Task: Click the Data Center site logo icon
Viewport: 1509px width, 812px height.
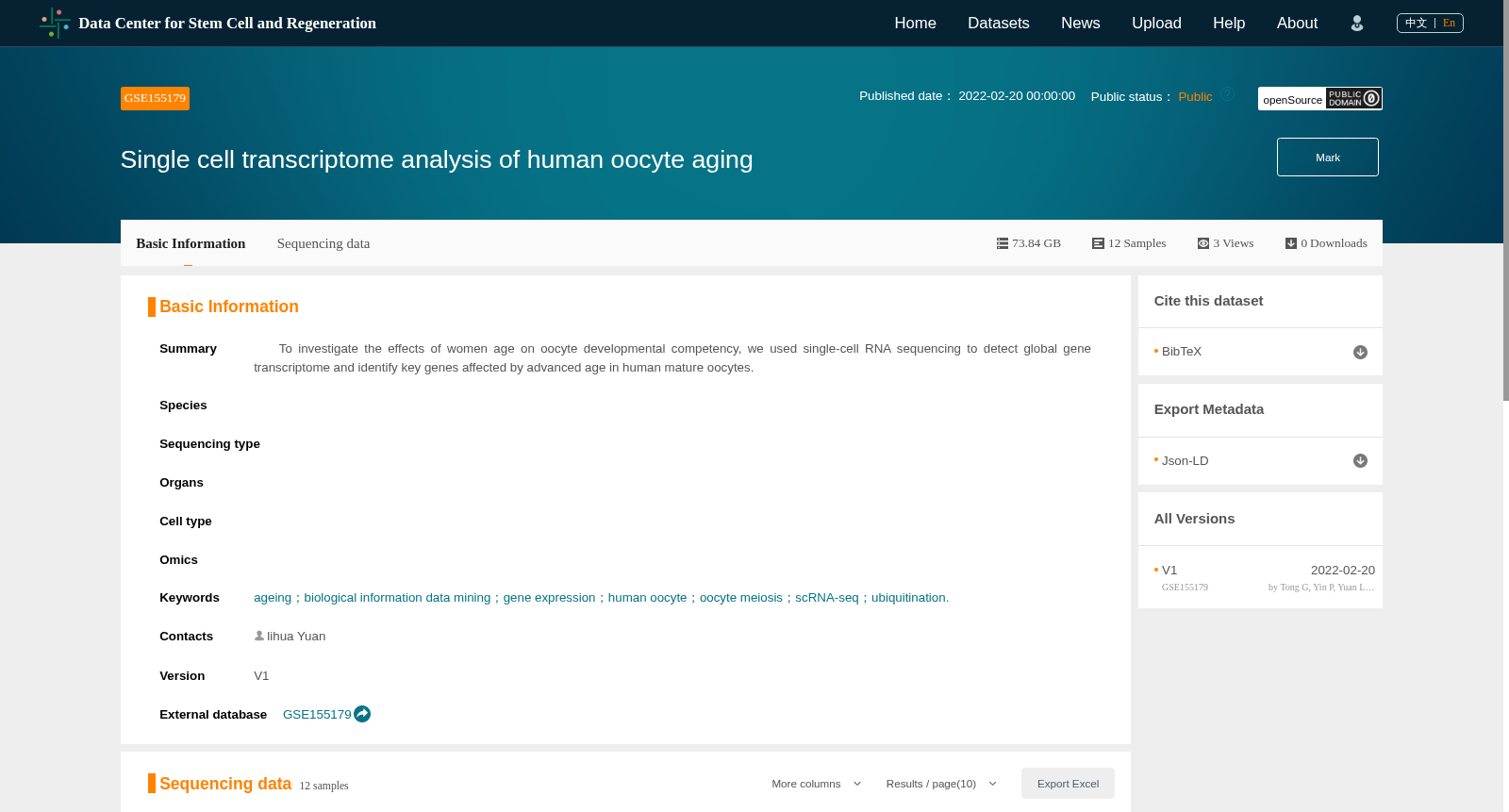Action: (55, 23)
